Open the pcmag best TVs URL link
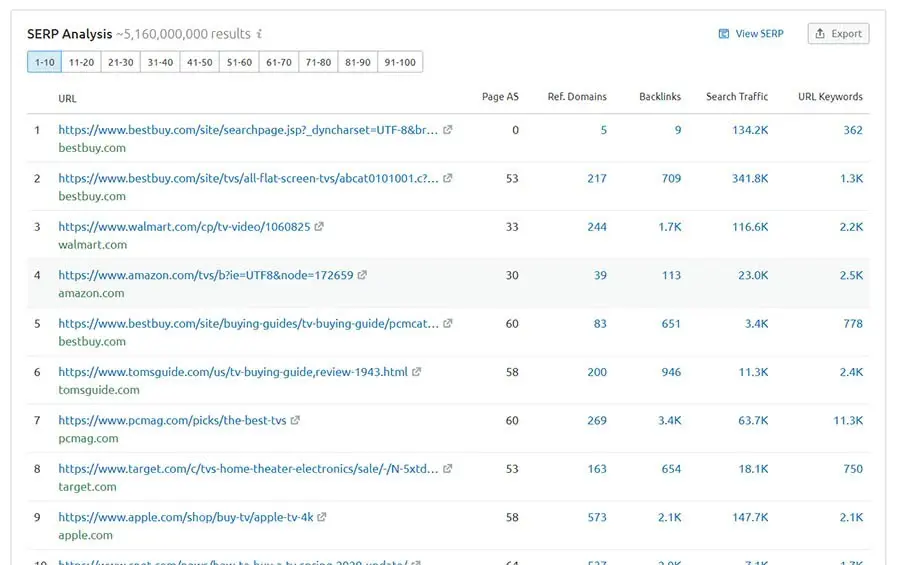900x565 pixels. (172, 421)
